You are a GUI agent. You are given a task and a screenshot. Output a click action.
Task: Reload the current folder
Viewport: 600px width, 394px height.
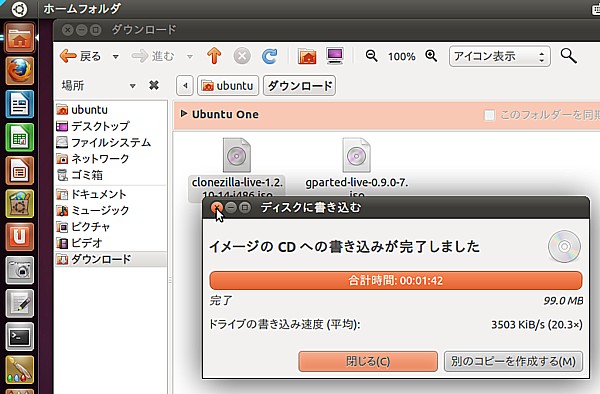[x=269, y=56]
